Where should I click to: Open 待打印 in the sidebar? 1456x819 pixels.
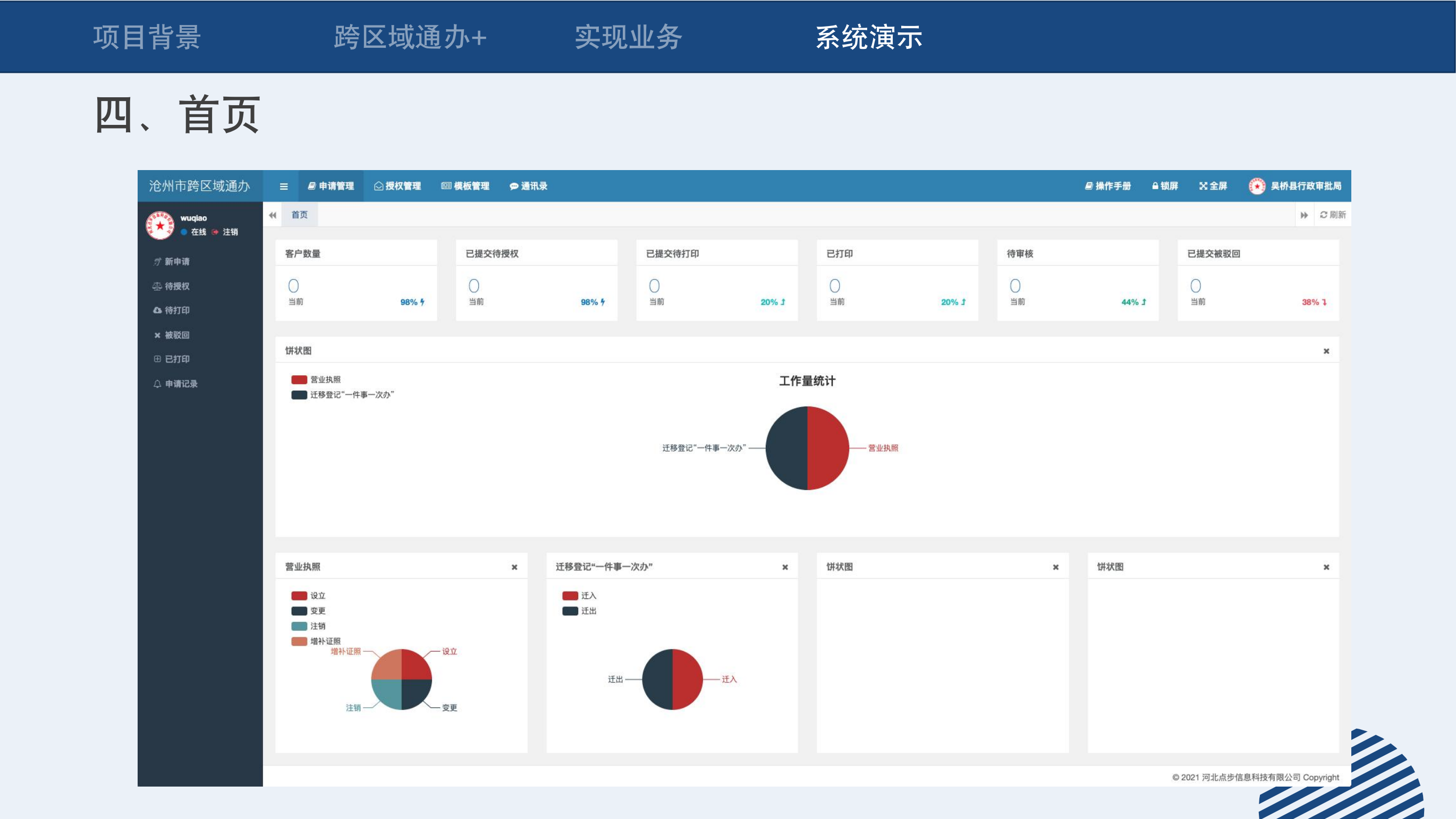point(176,310)
